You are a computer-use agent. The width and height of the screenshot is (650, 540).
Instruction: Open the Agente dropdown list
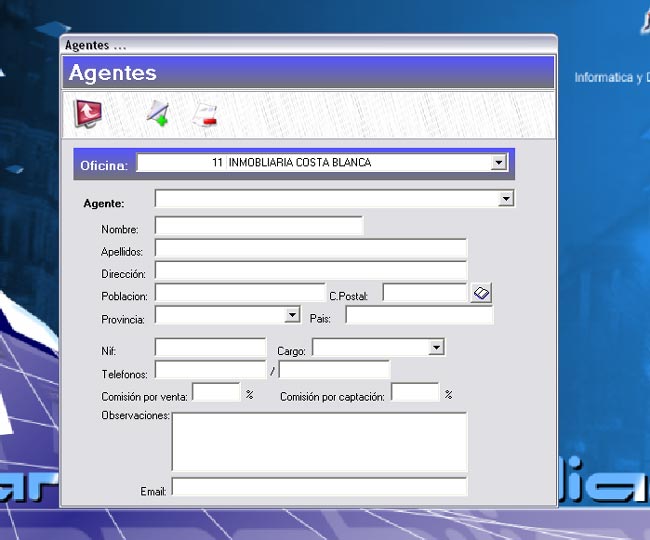point(506,199)
